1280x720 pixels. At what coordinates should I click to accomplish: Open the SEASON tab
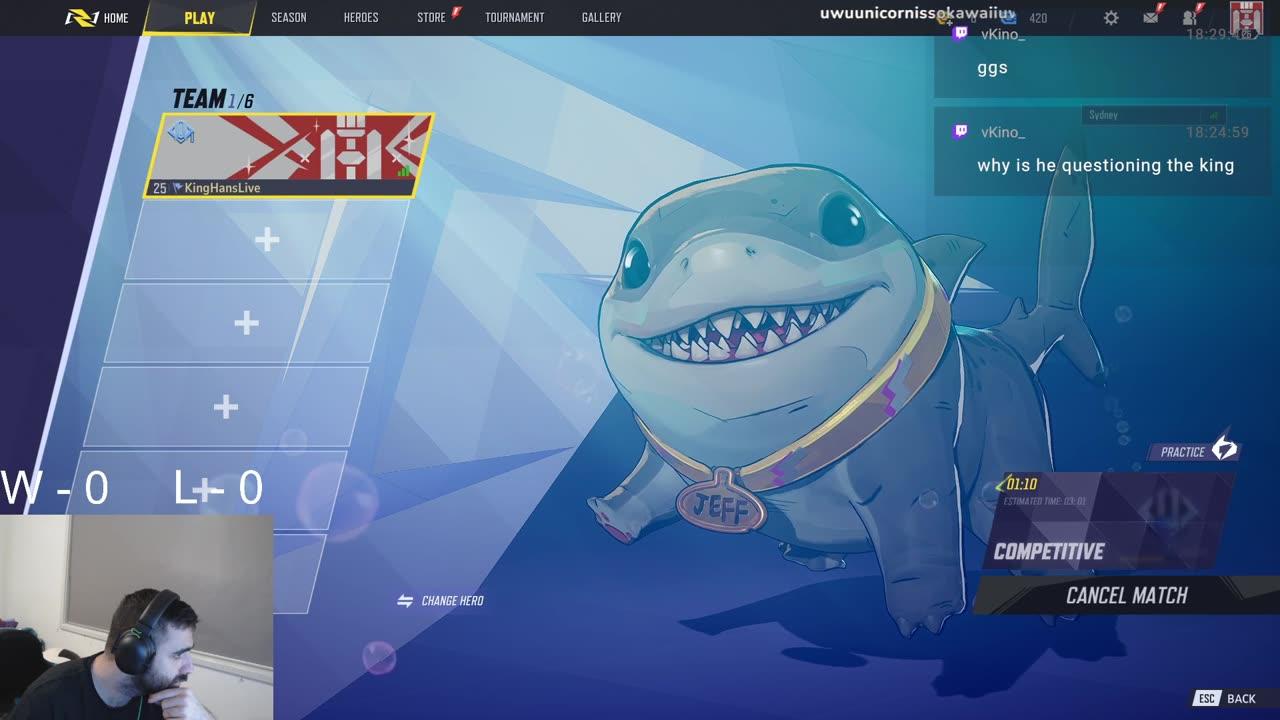[x=289, y=17]
